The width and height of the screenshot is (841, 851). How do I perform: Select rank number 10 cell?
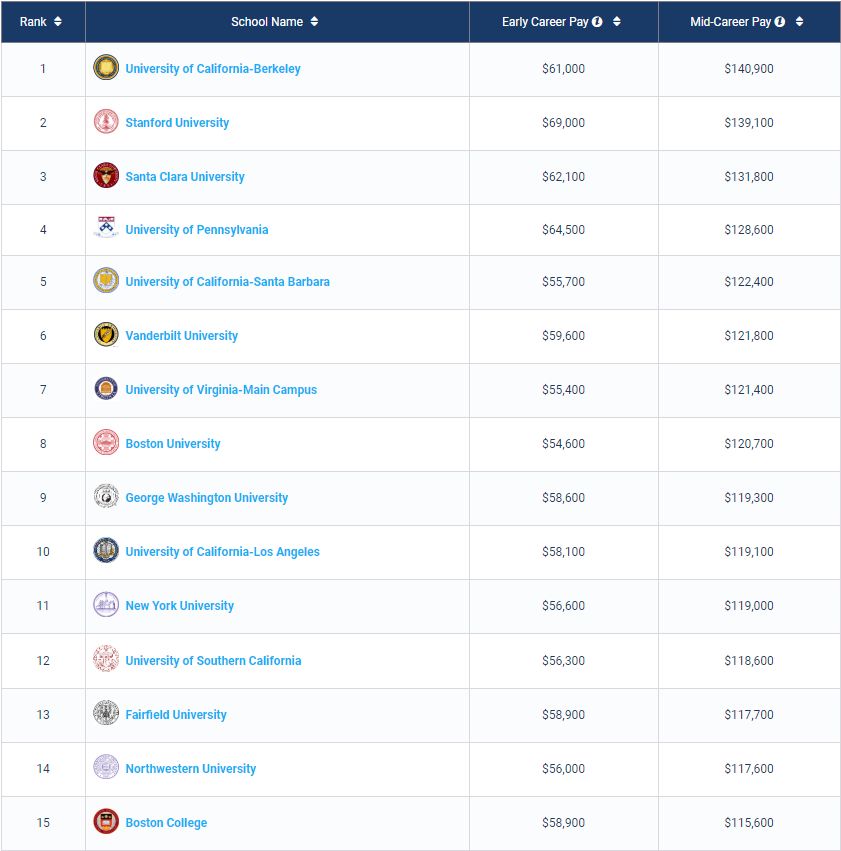[x=43, y=551]
